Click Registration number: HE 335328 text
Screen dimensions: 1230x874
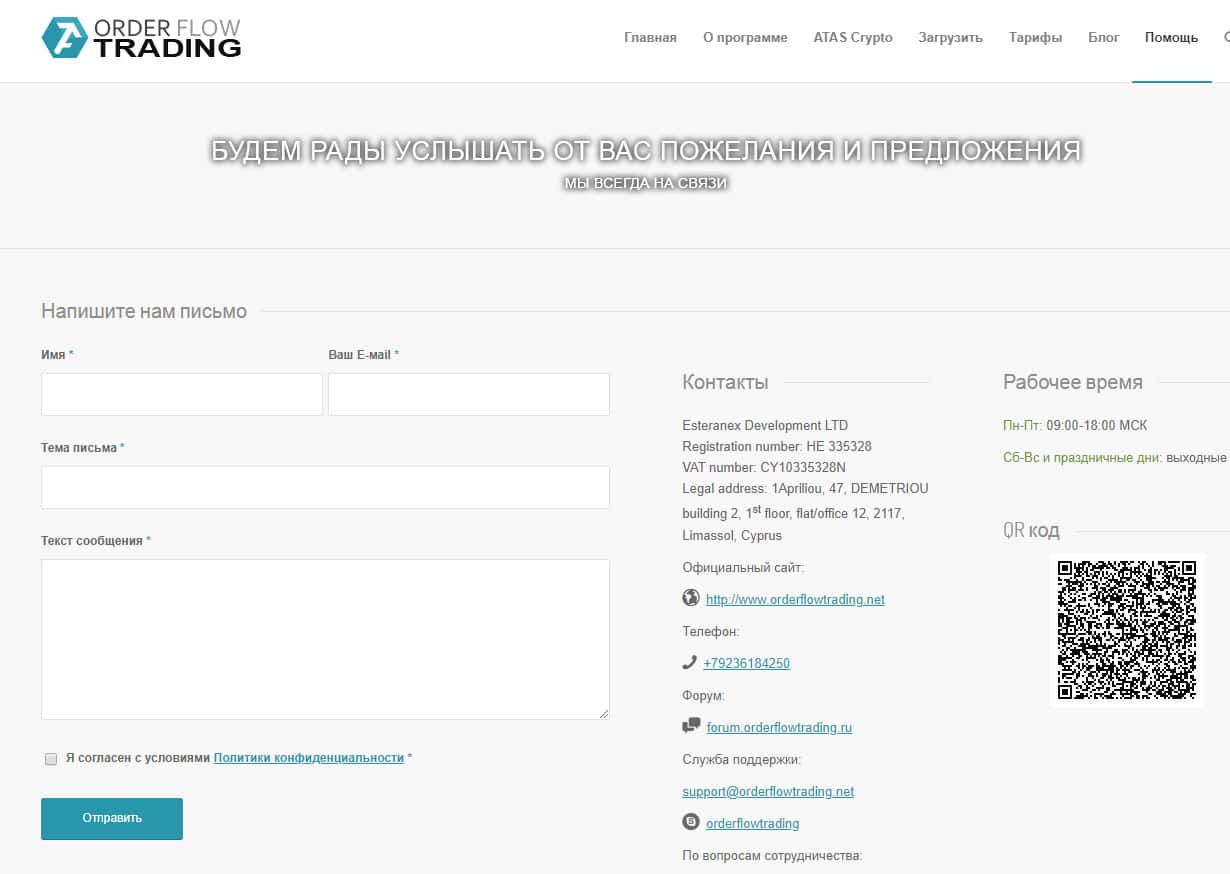[777, 446]
